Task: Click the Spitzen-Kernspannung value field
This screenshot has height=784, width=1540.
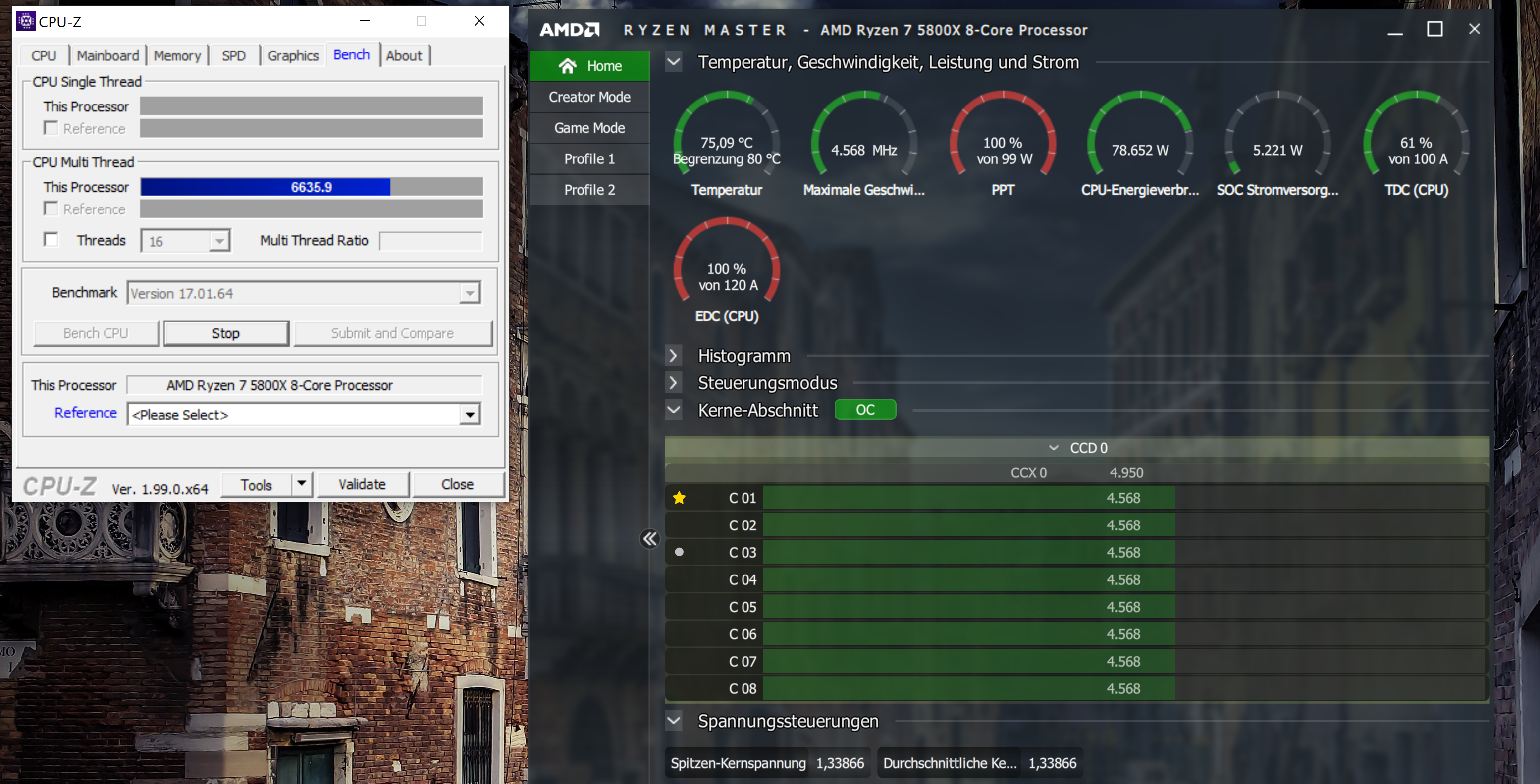Action: [840, 763]
